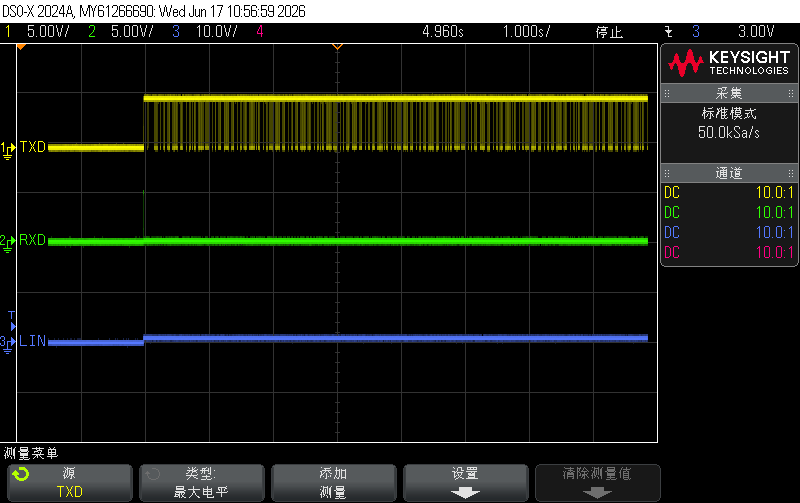Click the 1.000s/ timebase readout

[526, 32]
